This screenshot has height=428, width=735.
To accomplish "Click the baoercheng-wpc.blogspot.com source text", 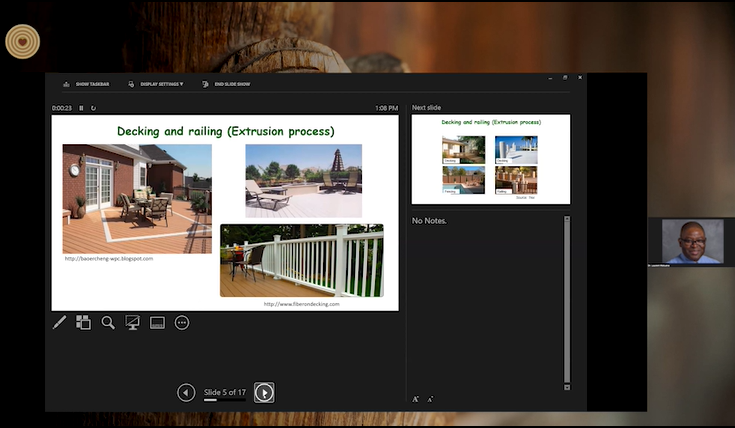I will click(109, 258).
